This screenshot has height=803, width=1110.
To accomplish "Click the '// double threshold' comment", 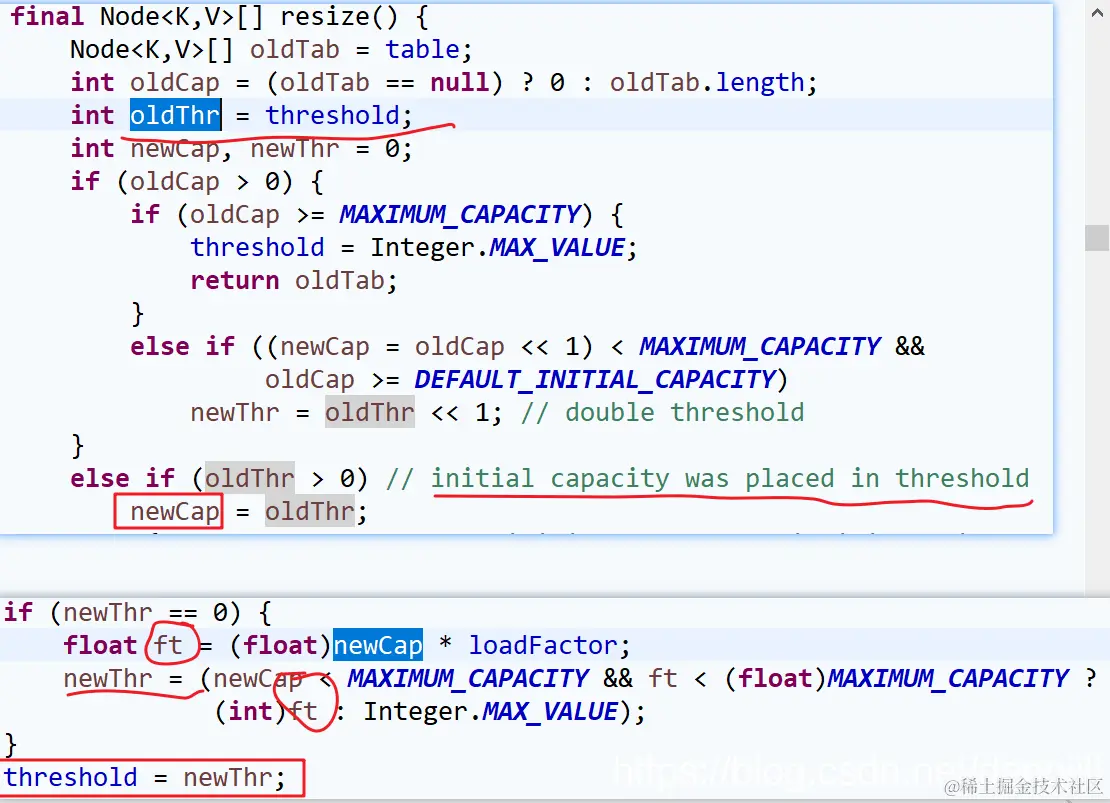I will (663, 412).
